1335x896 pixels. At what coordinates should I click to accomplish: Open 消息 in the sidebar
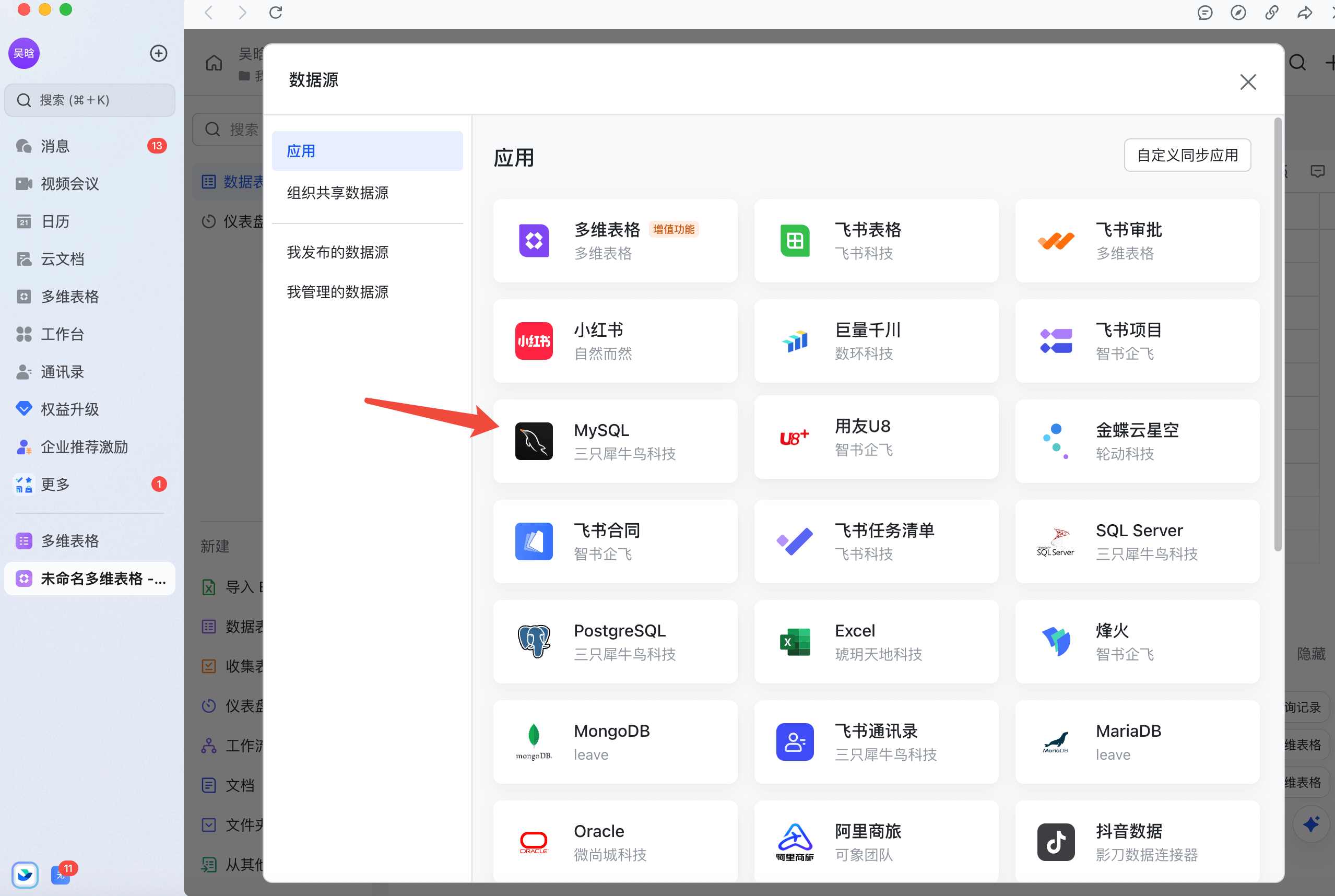90,146
